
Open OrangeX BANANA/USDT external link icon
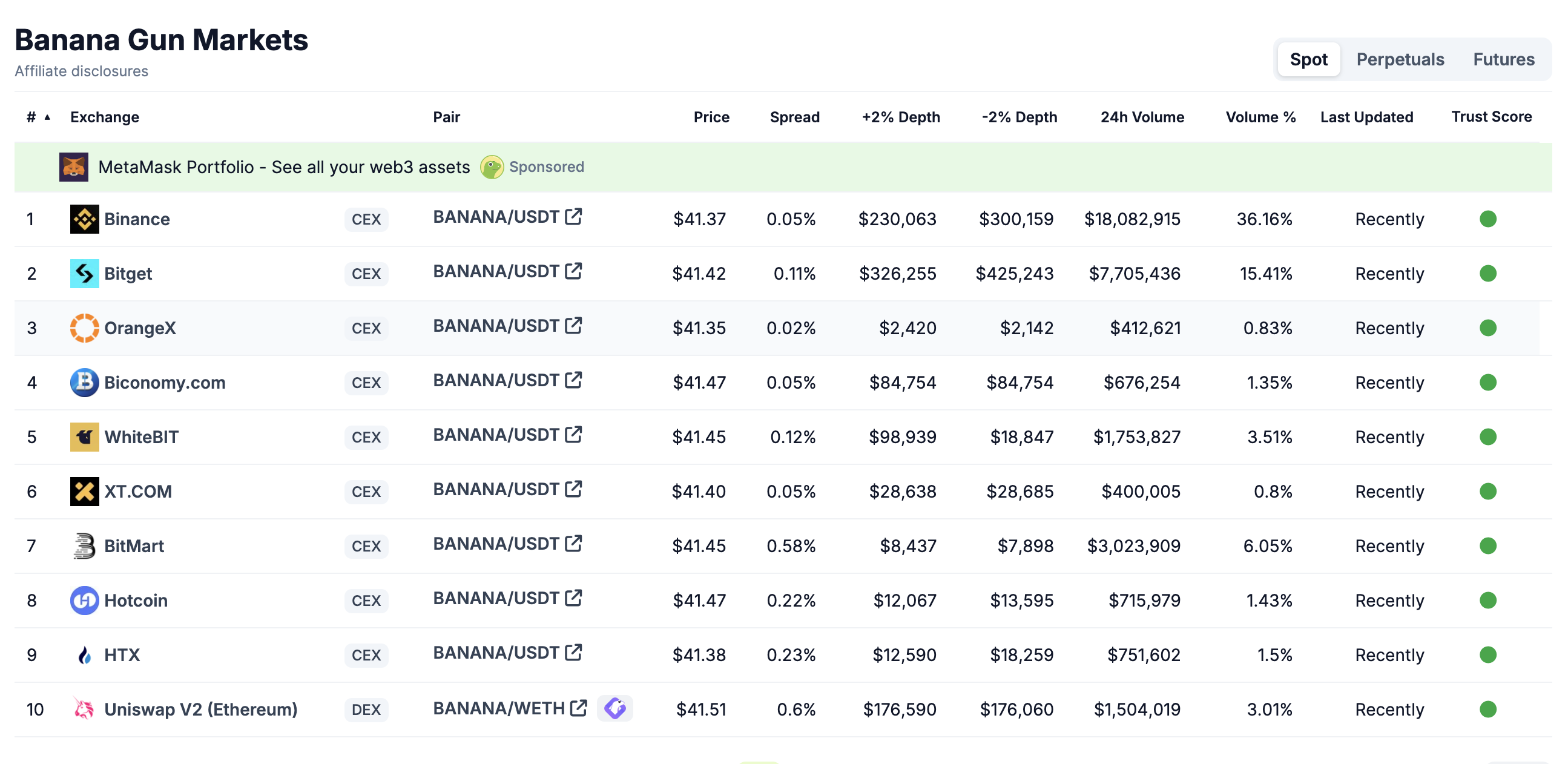tap(573, 326)
